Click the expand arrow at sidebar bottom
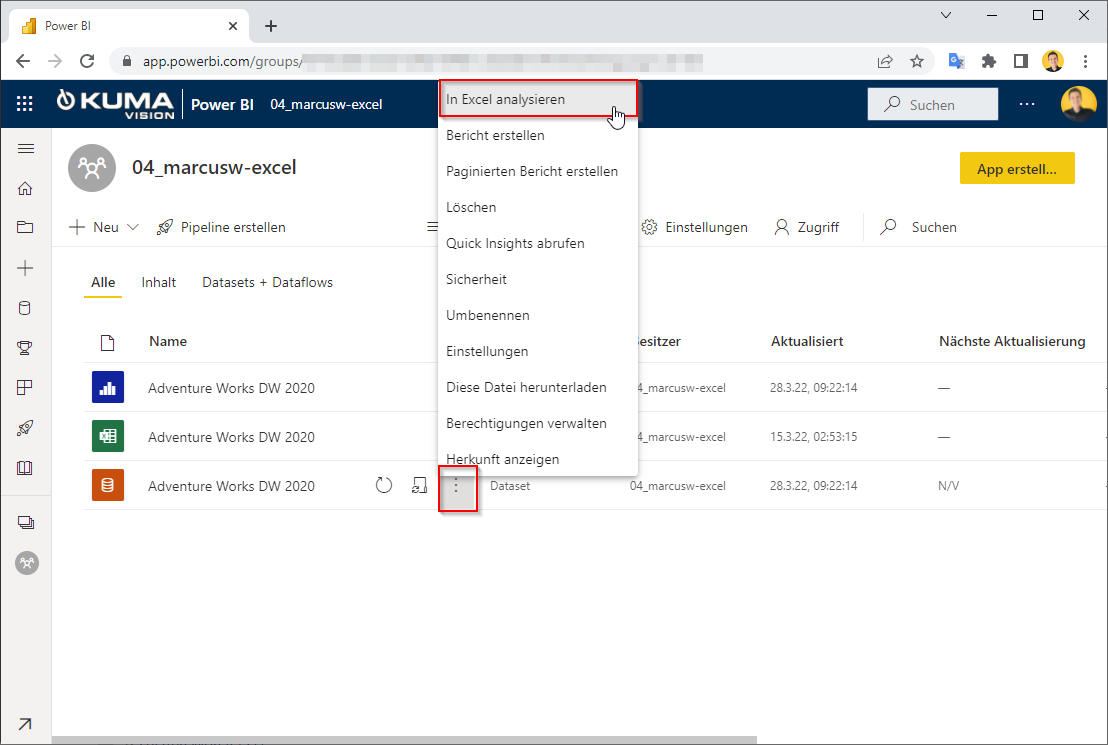The width and height of the screenshot is (1108, 745). coord(25,724)
